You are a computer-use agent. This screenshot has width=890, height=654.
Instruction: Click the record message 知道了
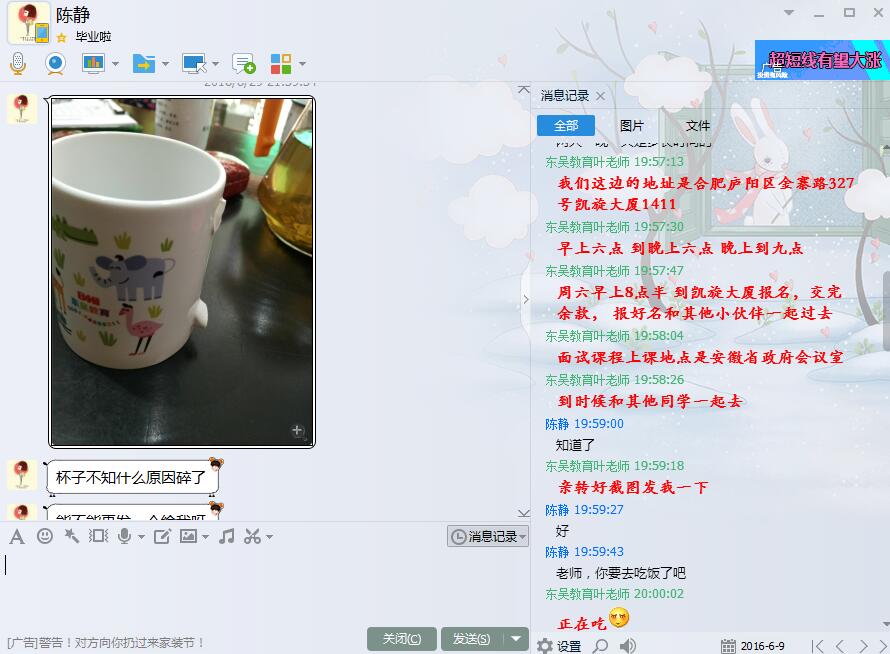(575, 445)
